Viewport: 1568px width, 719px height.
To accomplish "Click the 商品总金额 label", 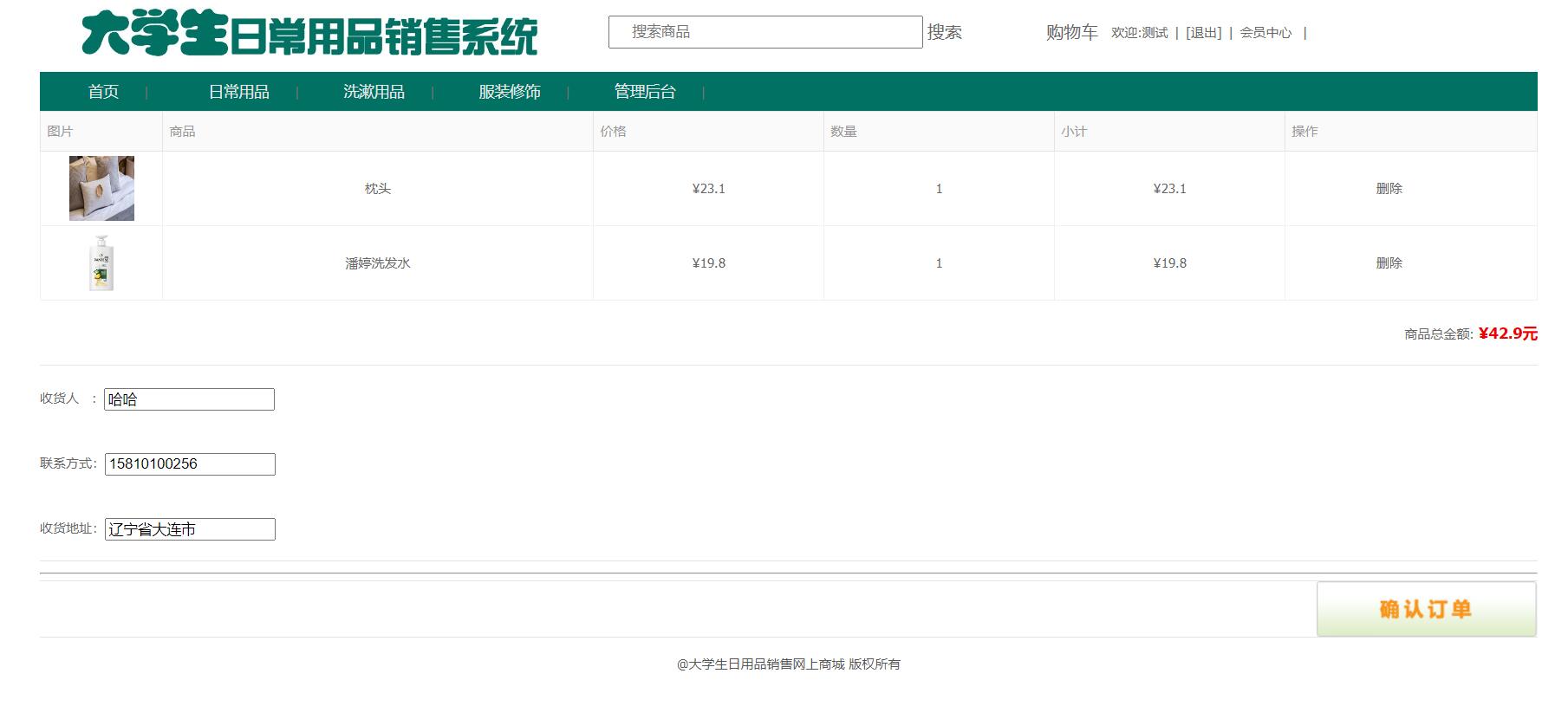I will tap(1437, 334).
